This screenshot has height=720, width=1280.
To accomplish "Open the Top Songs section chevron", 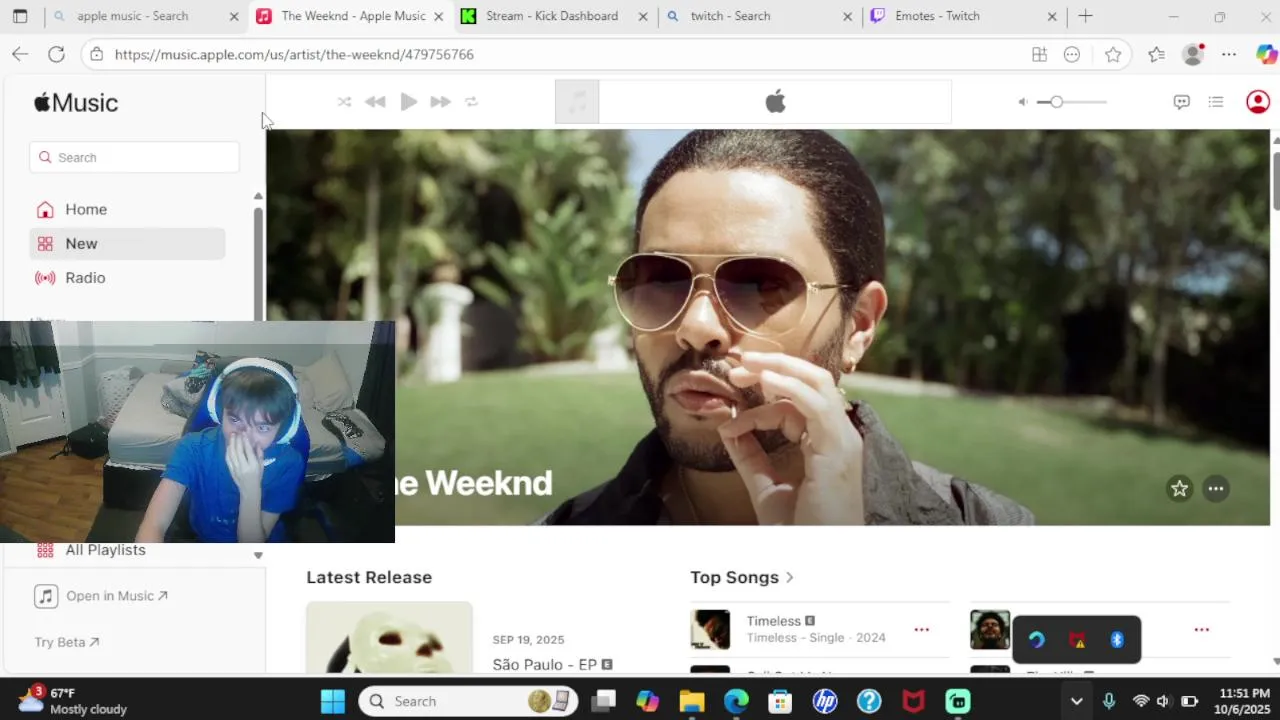I will click(789, 577).
